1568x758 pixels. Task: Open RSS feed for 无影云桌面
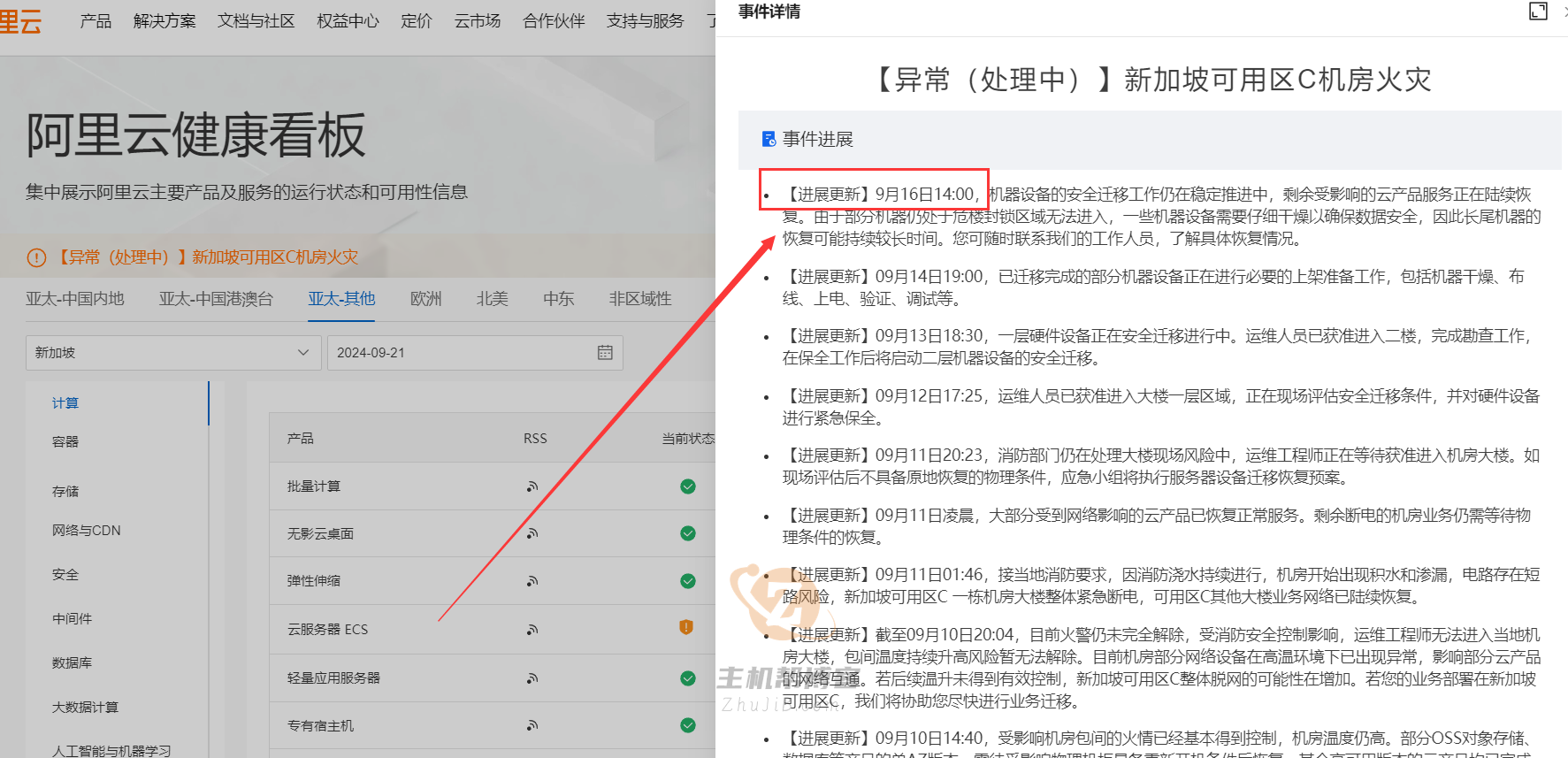point(532,533)
